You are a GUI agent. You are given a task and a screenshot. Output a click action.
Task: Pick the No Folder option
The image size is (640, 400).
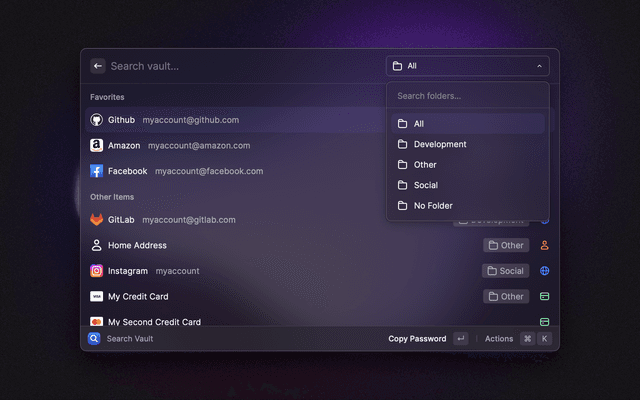coord(433,206)
